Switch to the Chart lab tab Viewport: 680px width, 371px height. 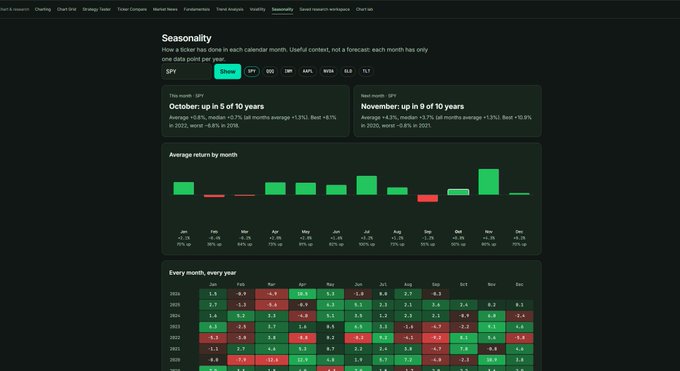tap(364, 9)
